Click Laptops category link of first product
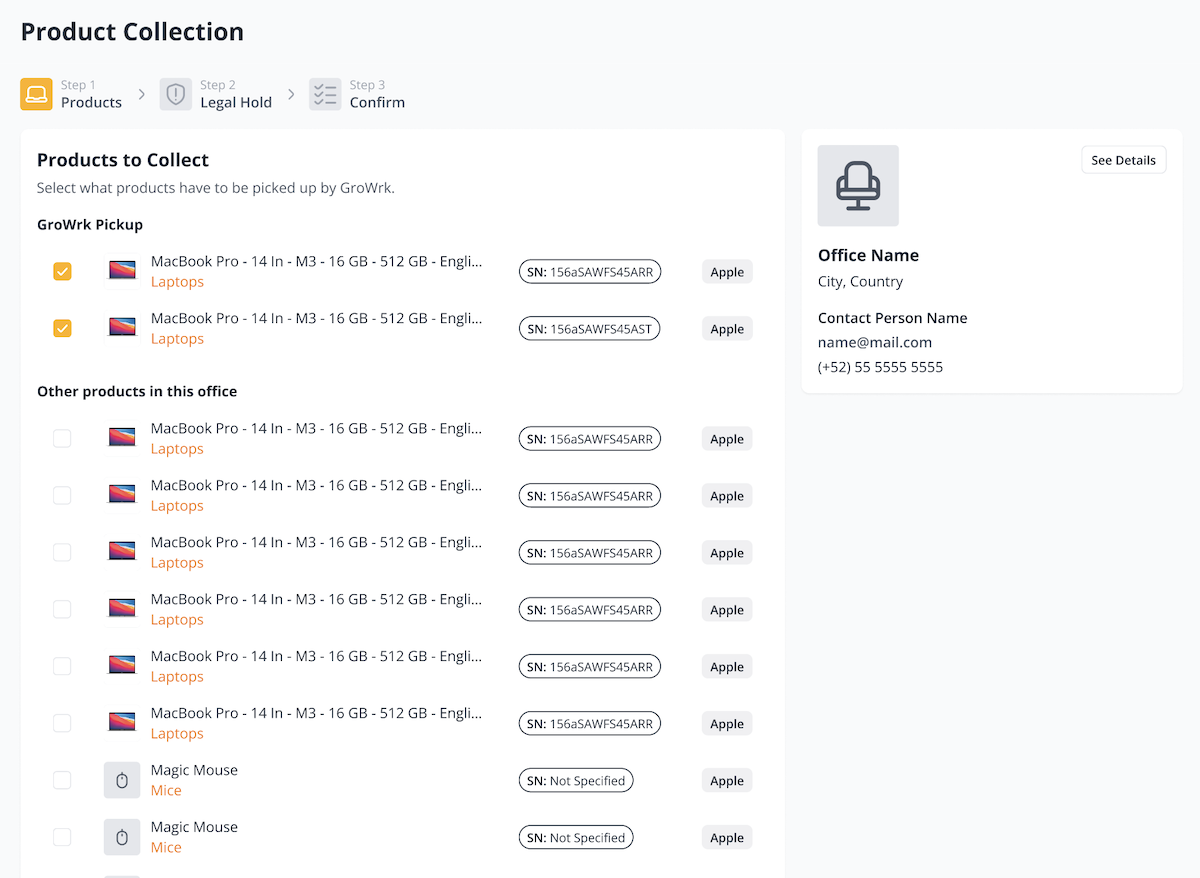The width and height of the screenshot is (1200, 878). click(177, 282)
